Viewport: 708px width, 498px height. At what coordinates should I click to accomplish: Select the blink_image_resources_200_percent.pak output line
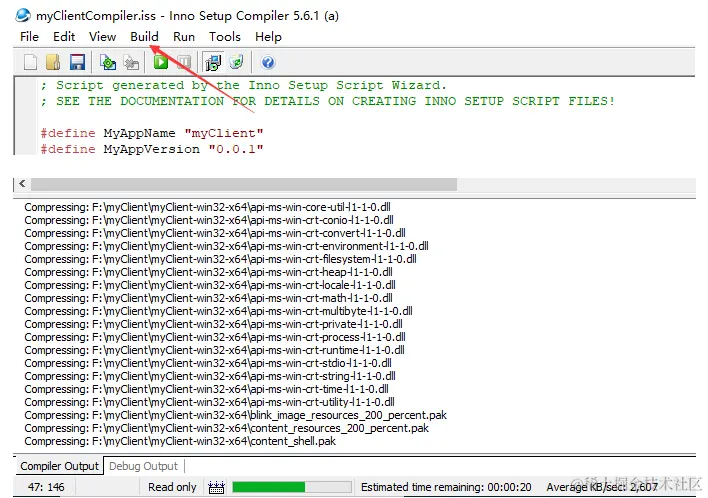[236, 415]
